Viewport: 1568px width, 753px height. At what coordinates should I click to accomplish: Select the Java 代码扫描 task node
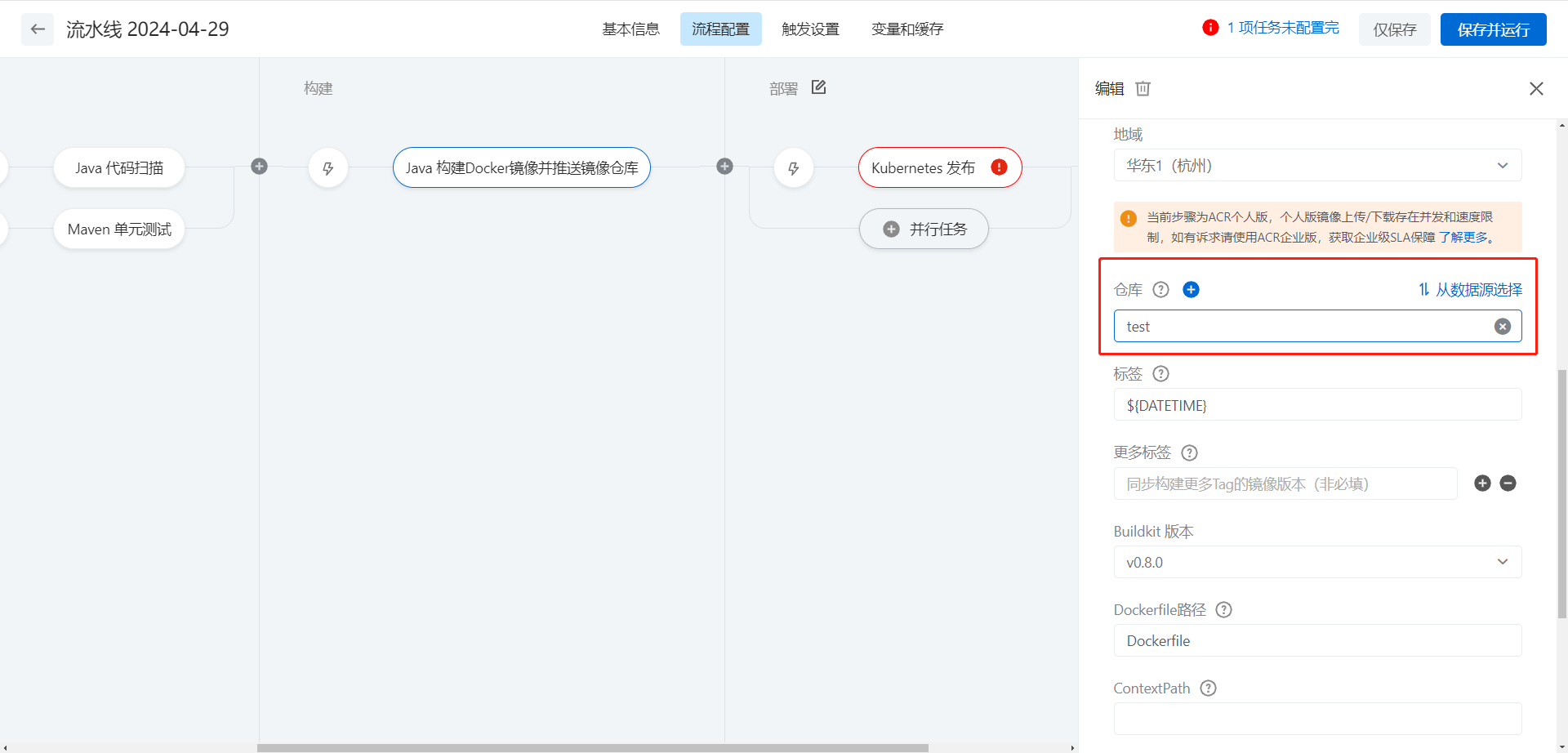click(119, 167)
